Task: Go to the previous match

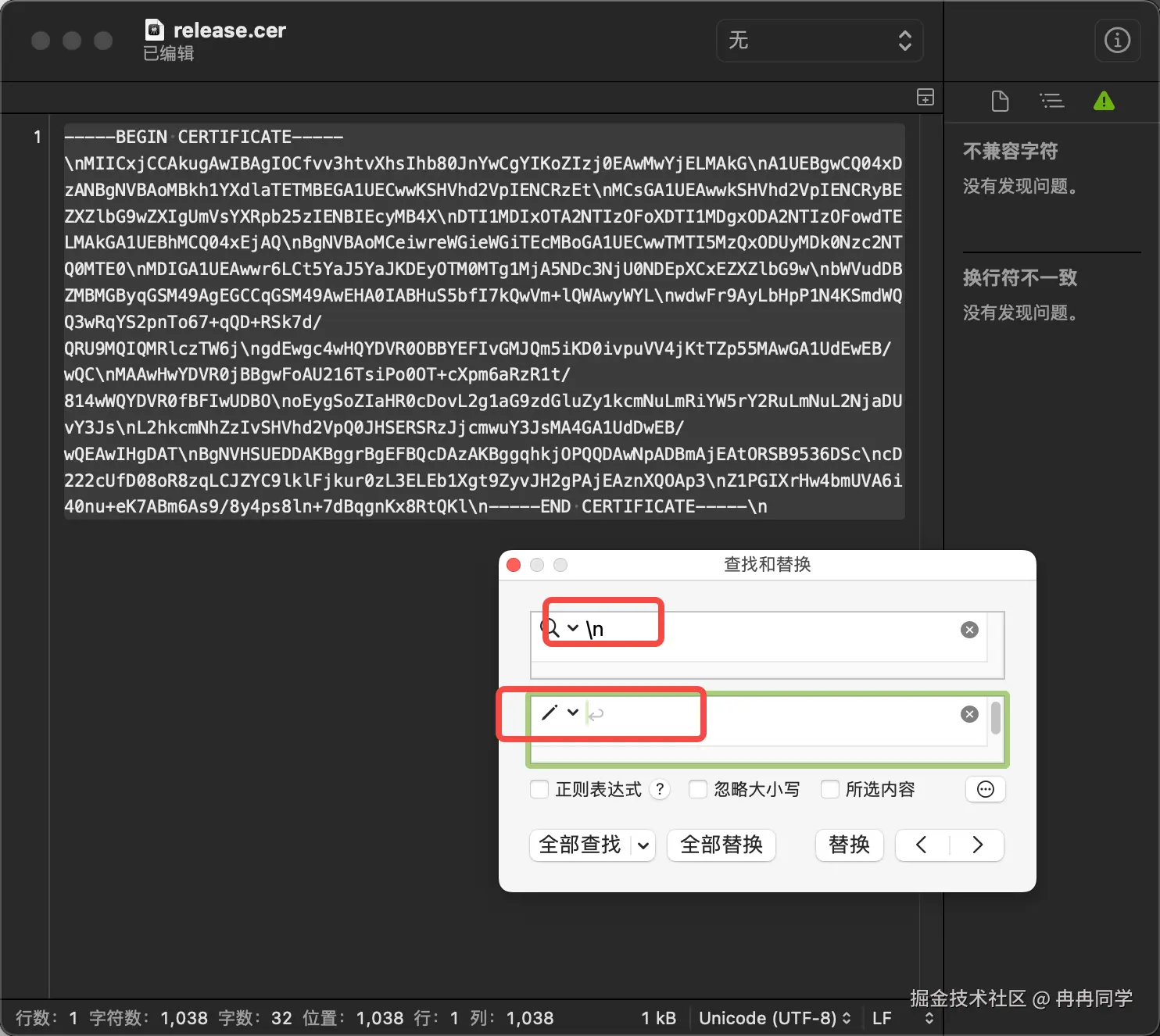Action: click(922, 845)
